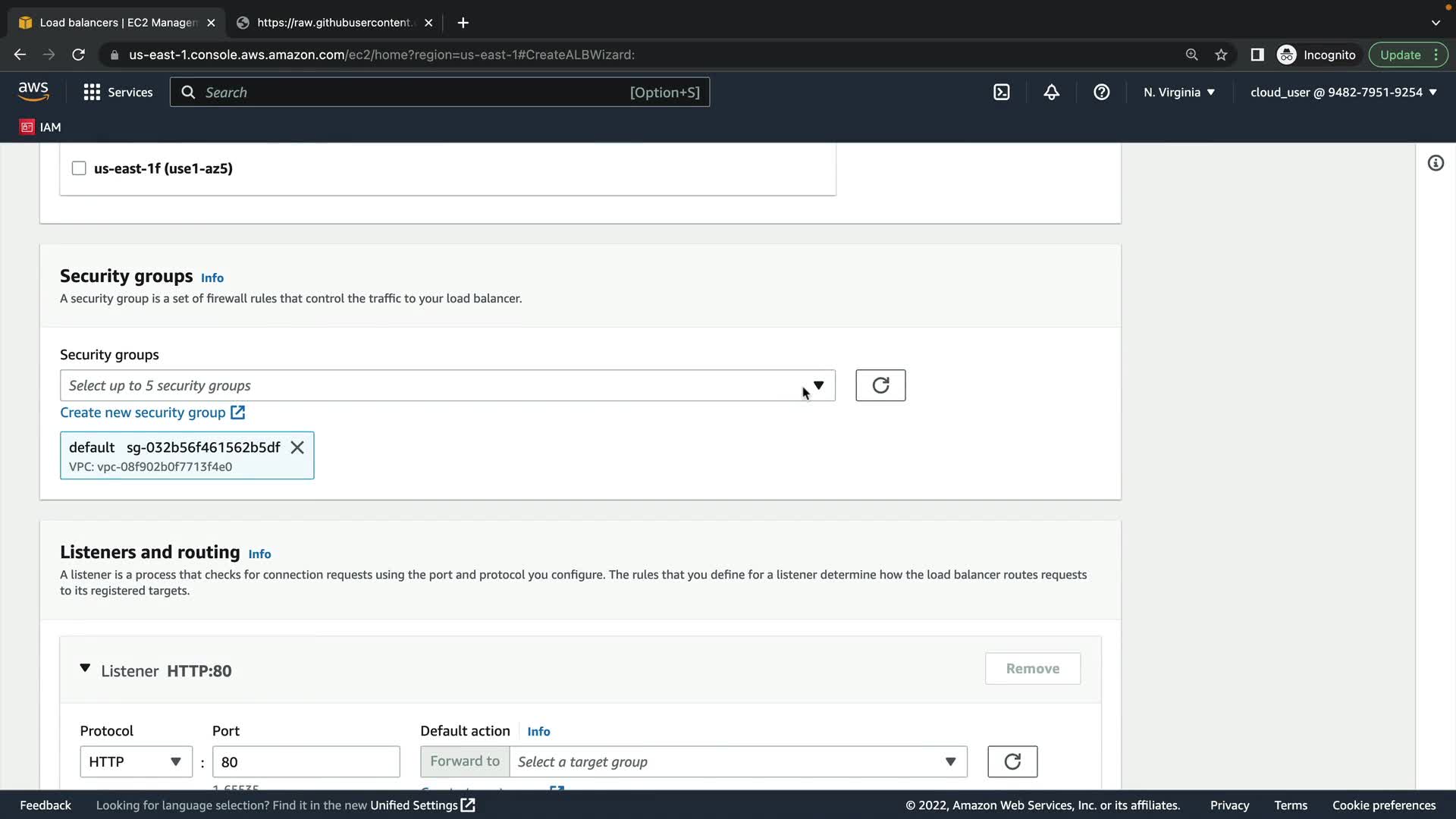
Task: Open the notifications bell
Action: [x=1051, y=93]
